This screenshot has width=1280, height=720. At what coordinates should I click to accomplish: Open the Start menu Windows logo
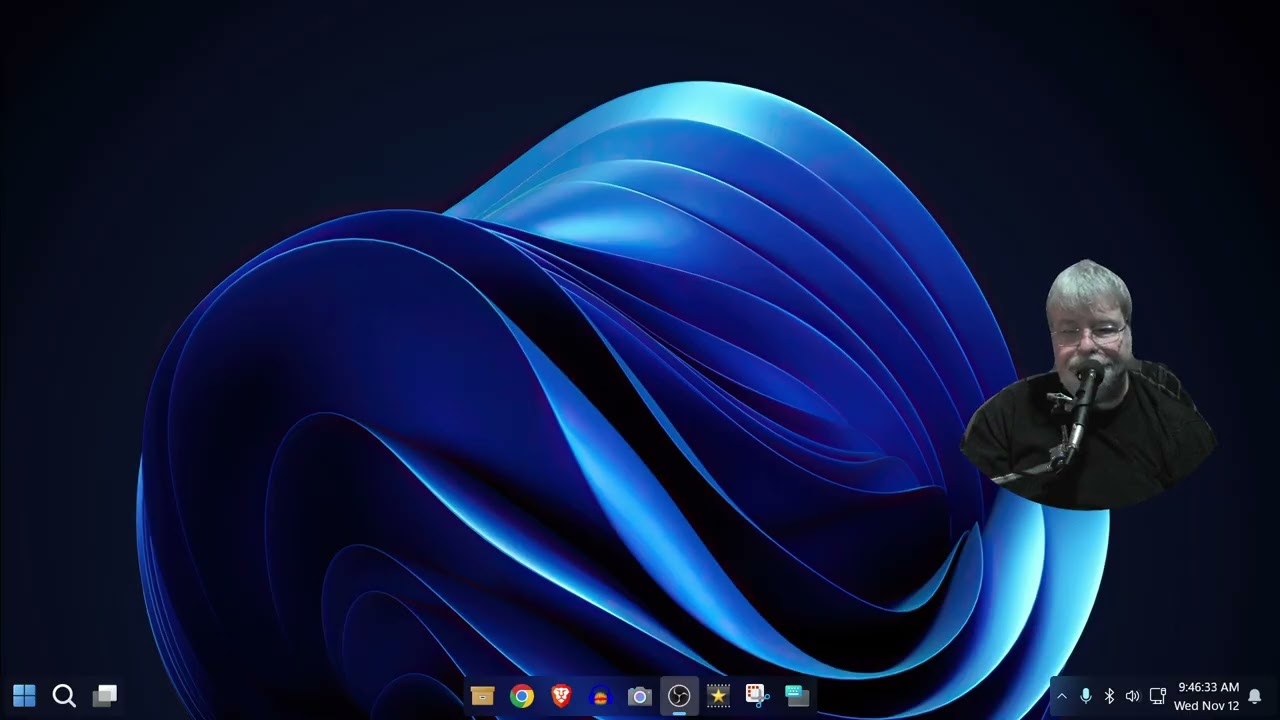24,695
